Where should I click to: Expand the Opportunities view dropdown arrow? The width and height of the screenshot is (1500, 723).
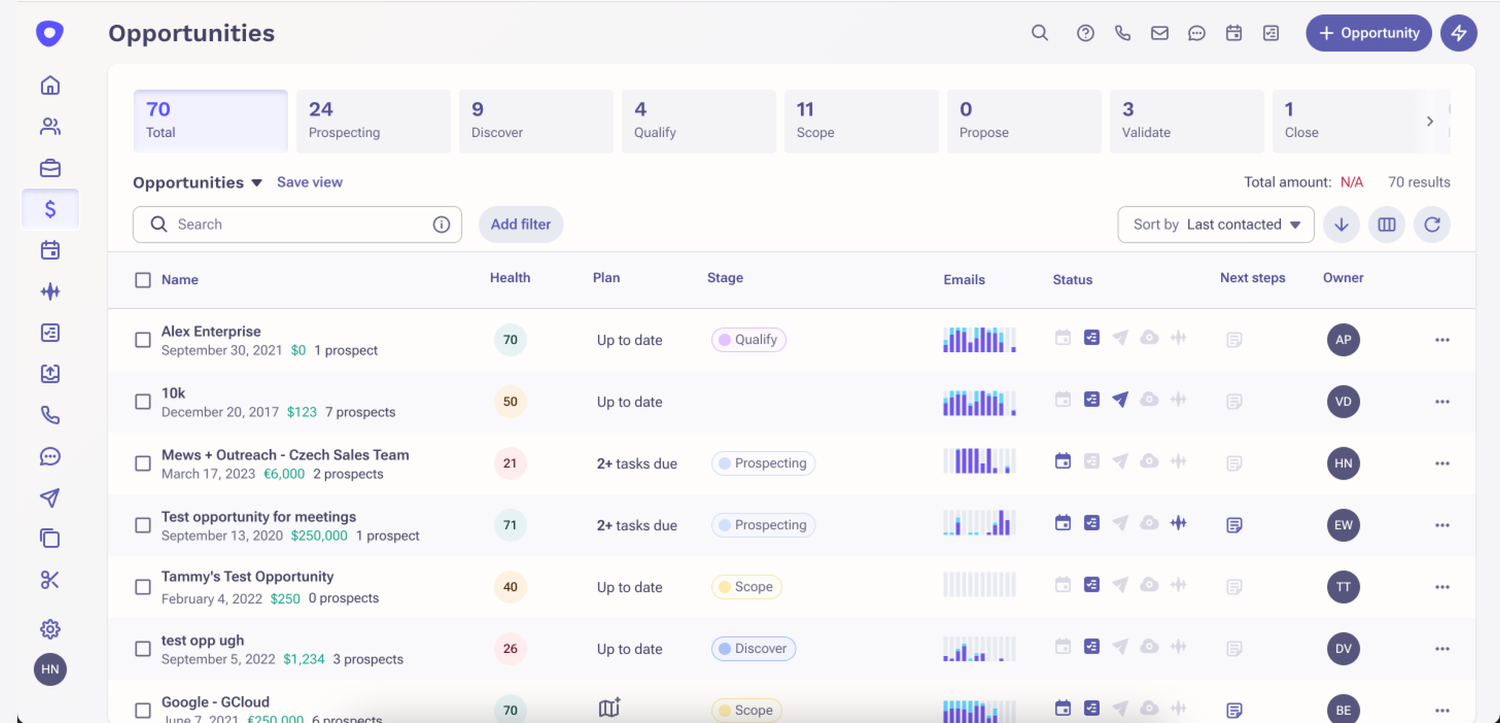click(257, 183)
